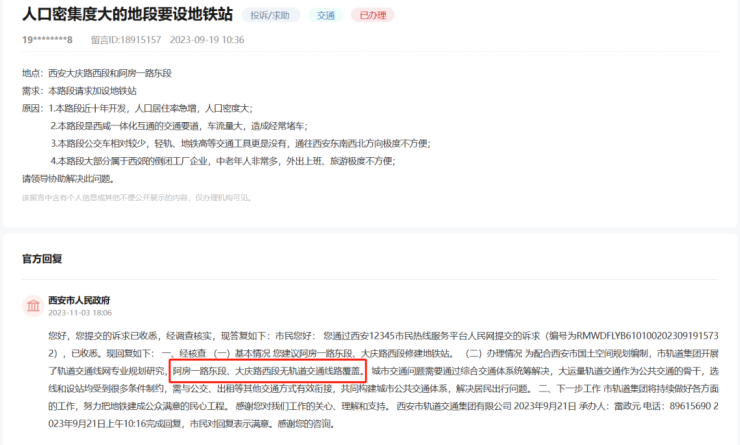Click the 官方回复 section heading
740x445 pixels.
point(43,258)
